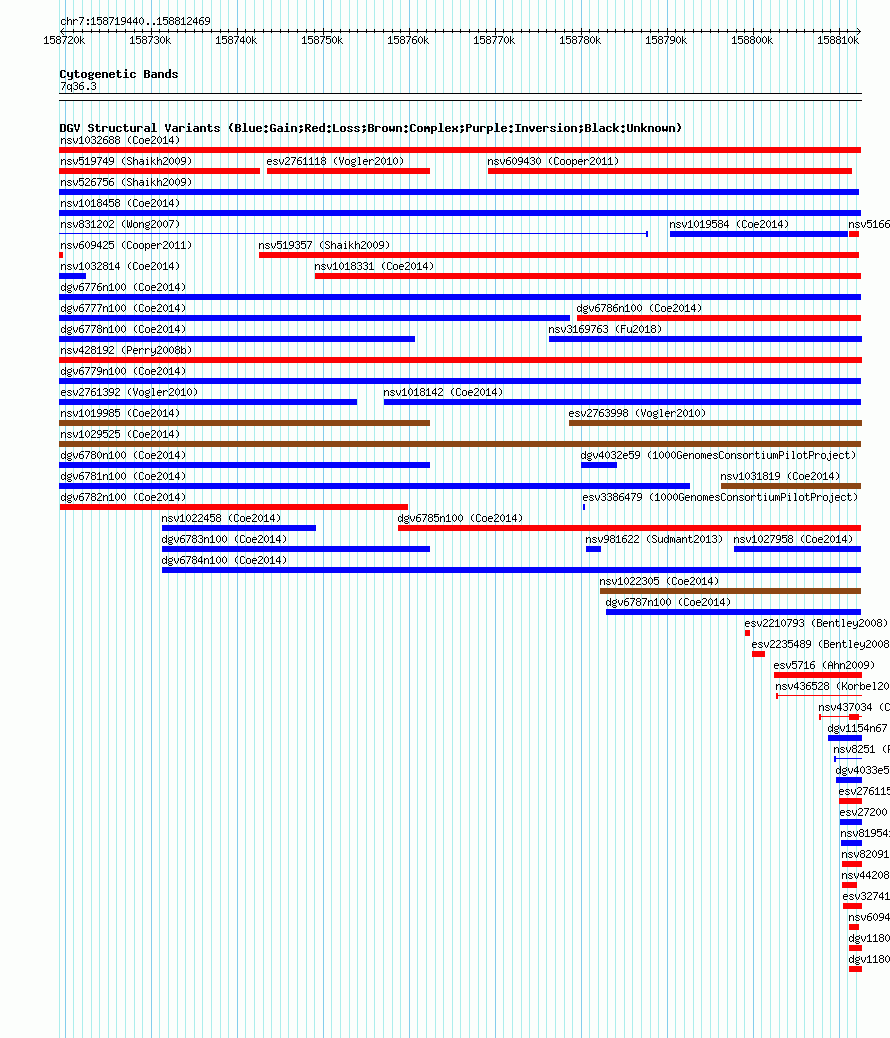Screen dimensions: 890x1038
Task: Select nsv428192 (Perry2008b) label
Action: pos(126,351)
